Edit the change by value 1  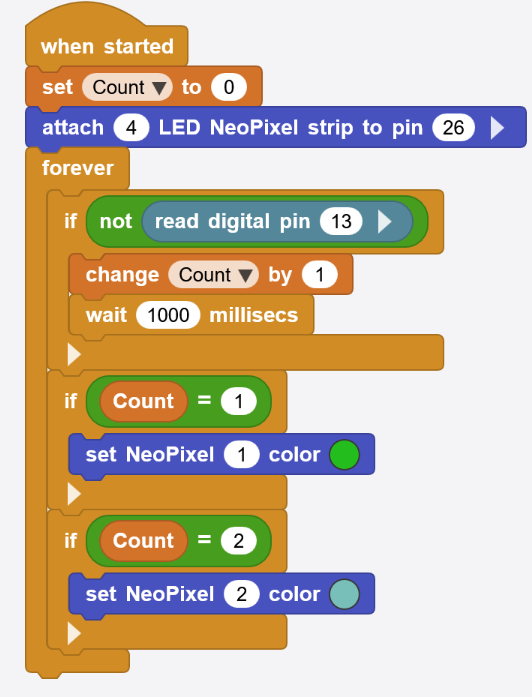point(320,275)
